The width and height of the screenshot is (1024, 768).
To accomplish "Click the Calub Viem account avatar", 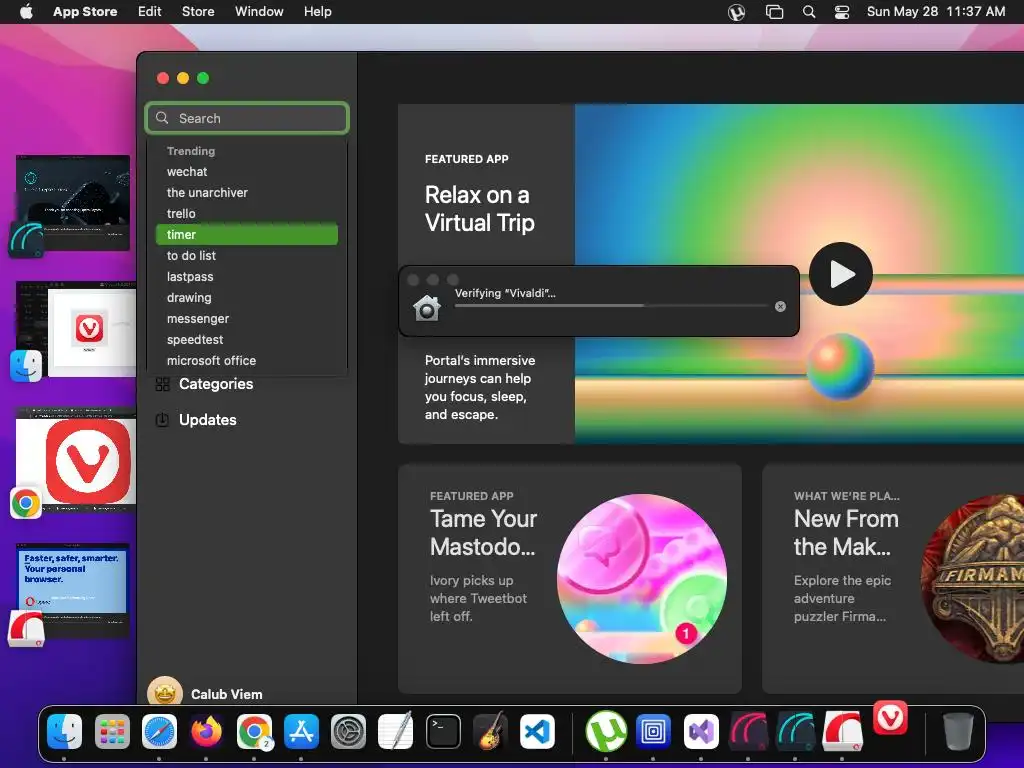I will pyautogui.click(x=165, y=692).
